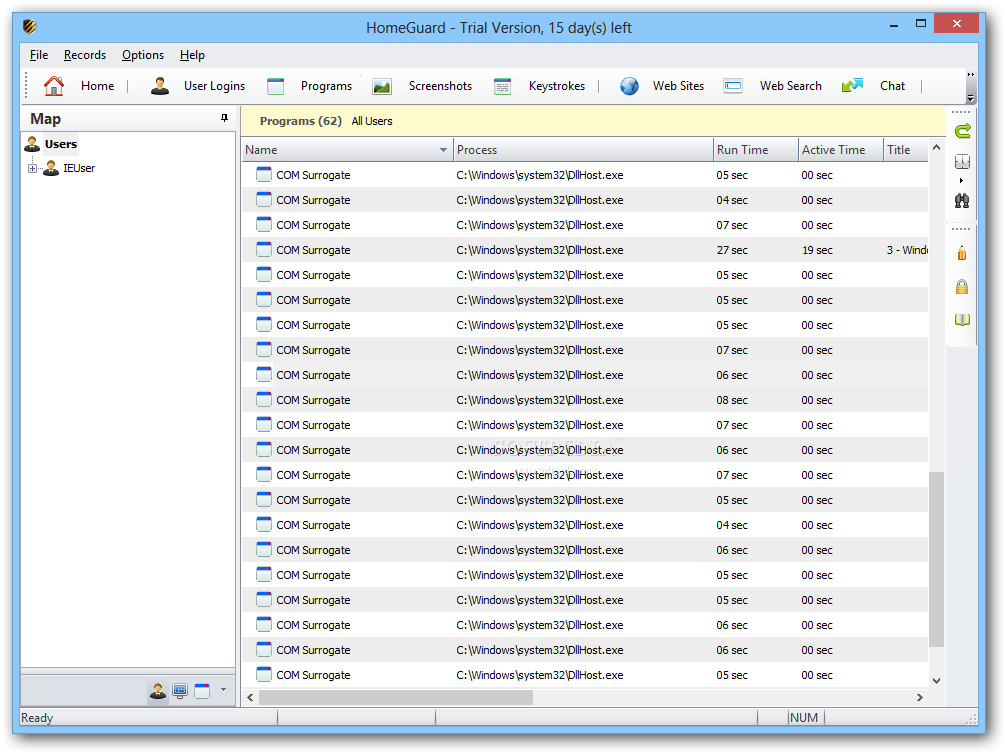Click the NUM status bar indicator

point(804,718)
